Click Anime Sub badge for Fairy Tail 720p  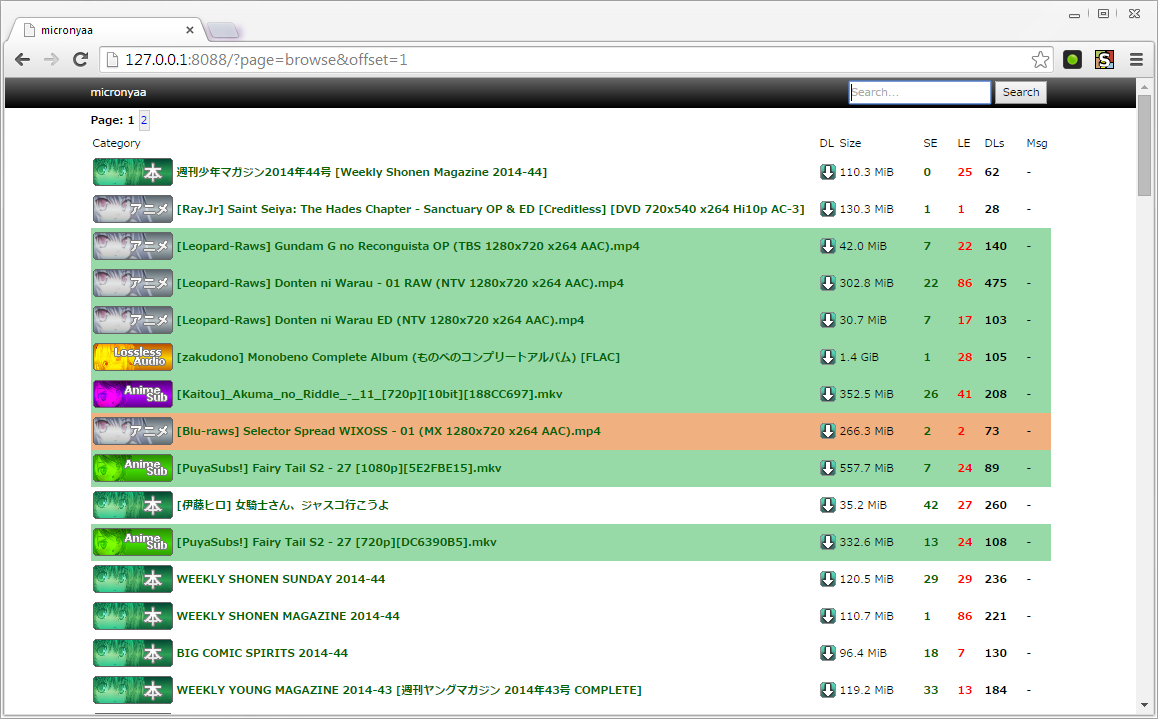click(x=133, y=542)
